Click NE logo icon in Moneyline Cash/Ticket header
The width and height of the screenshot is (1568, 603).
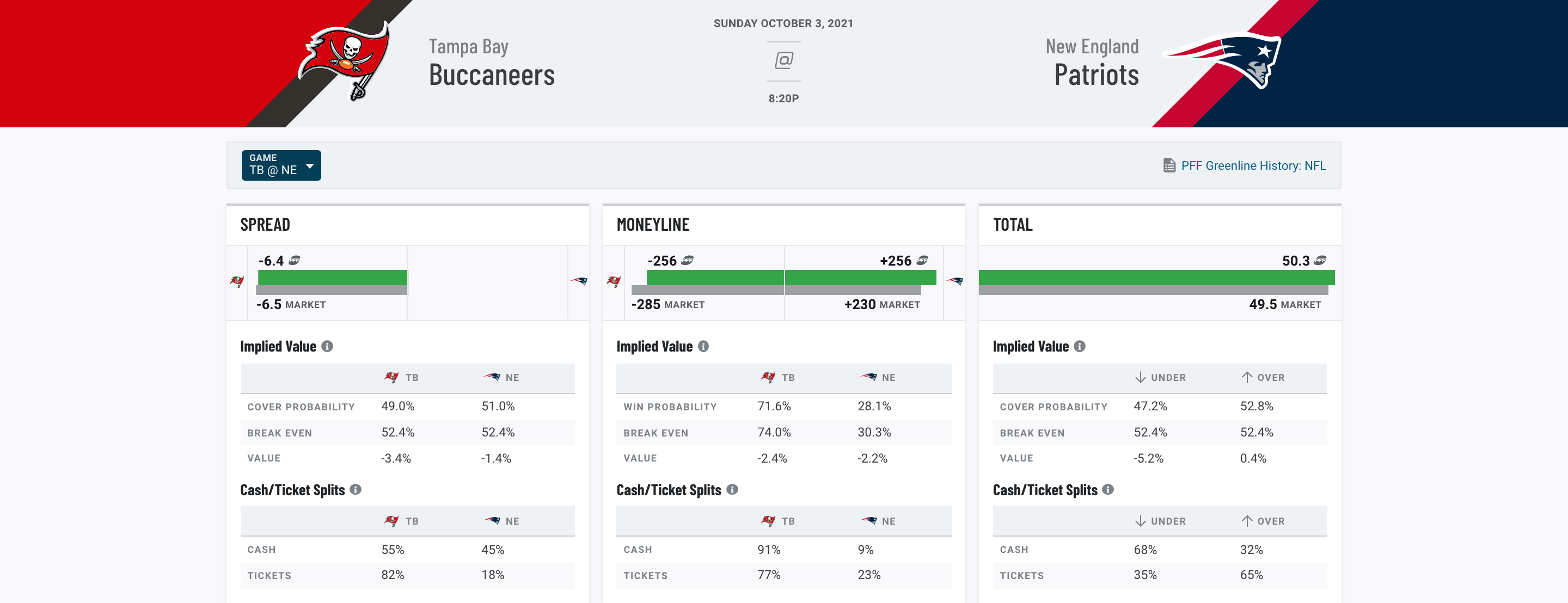tap(868, 521)
